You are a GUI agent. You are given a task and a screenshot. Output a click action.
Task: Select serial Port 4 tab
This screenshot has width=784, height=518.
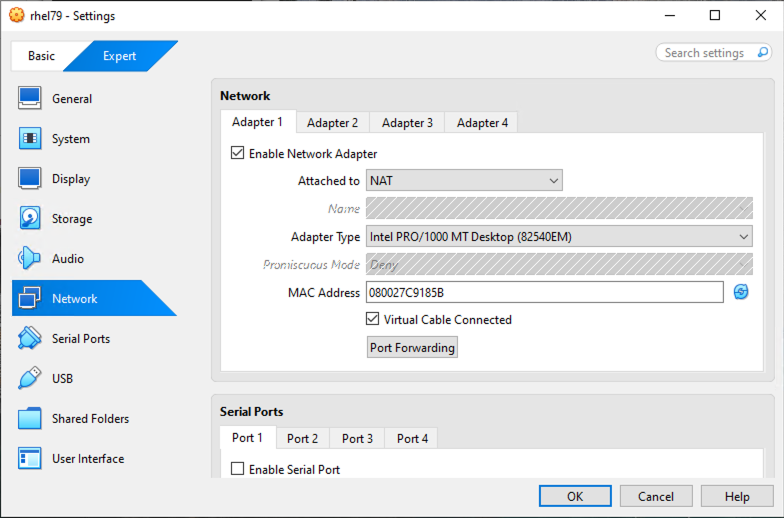[412, 438]
